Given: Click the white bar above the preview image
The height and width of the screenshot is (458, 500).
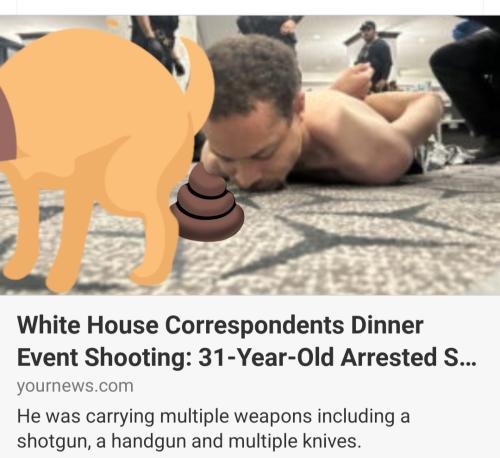Looking at the screenshot, I should (250, 7).
